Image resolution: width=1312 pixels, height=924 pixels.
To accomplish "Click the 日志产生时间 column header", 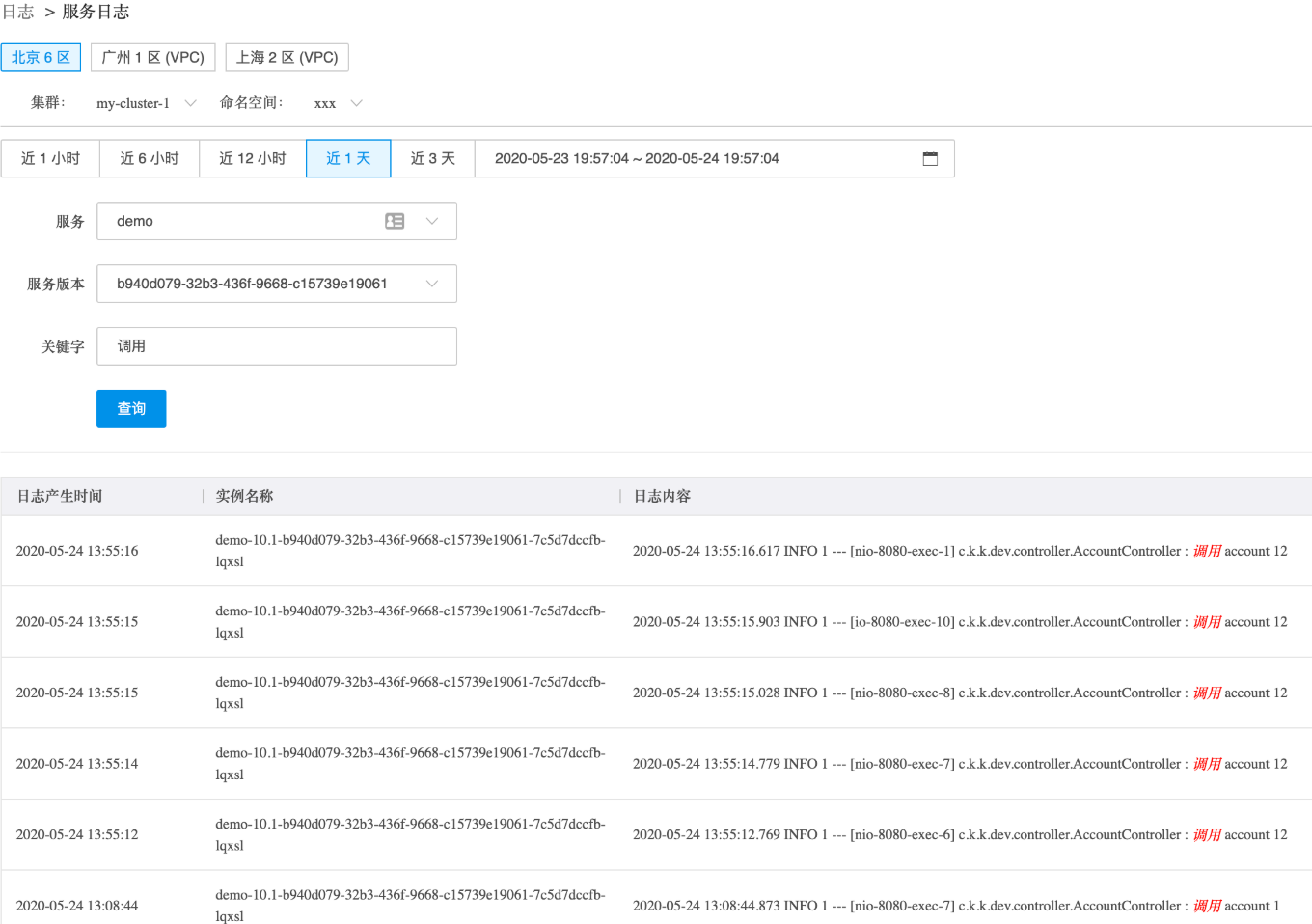I will click(x=60, y=496).
